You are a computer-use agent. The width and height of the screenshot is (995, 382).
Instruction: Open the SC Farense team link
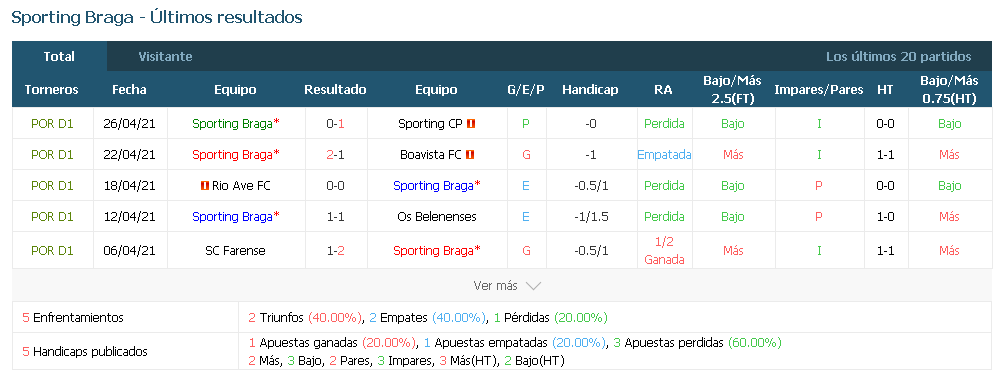[x=235, y=251]
